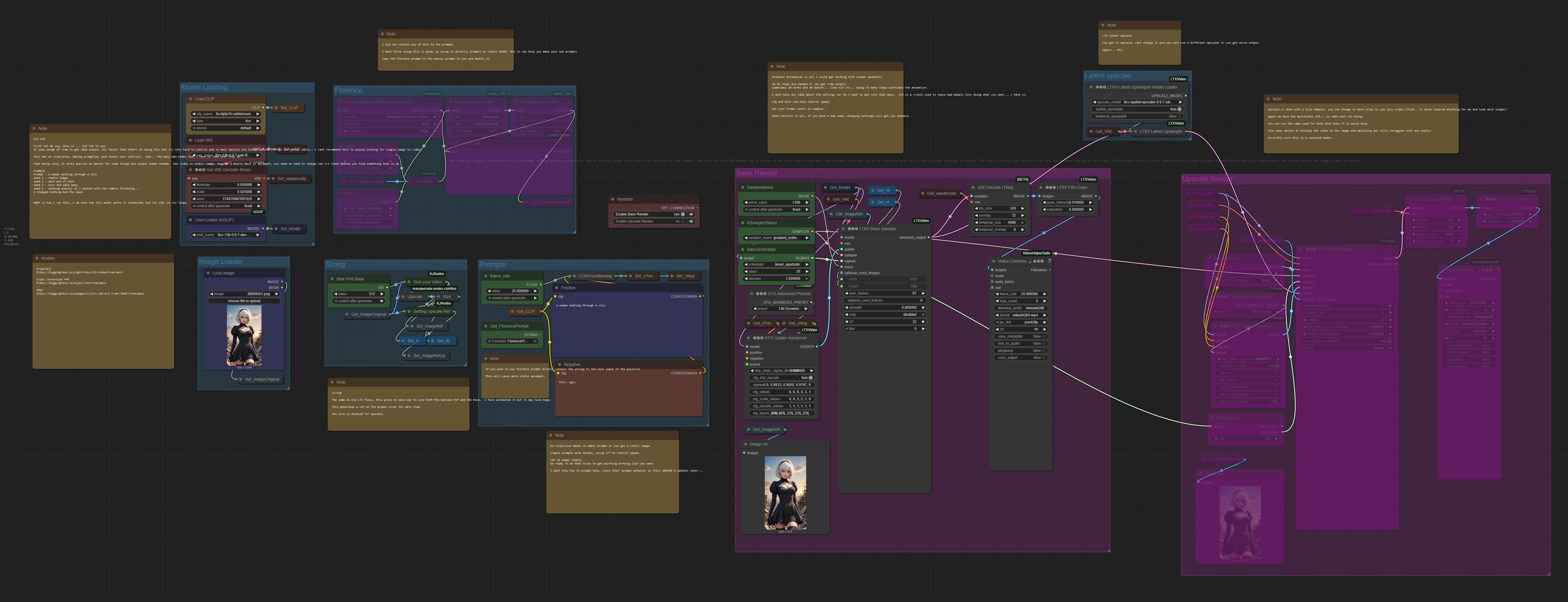Viewport: 1568px width, 602px height.
Task: Open the upscale_model dropdown in Latent upscale
Action: pyautogui.click(x=1137, y=102)
